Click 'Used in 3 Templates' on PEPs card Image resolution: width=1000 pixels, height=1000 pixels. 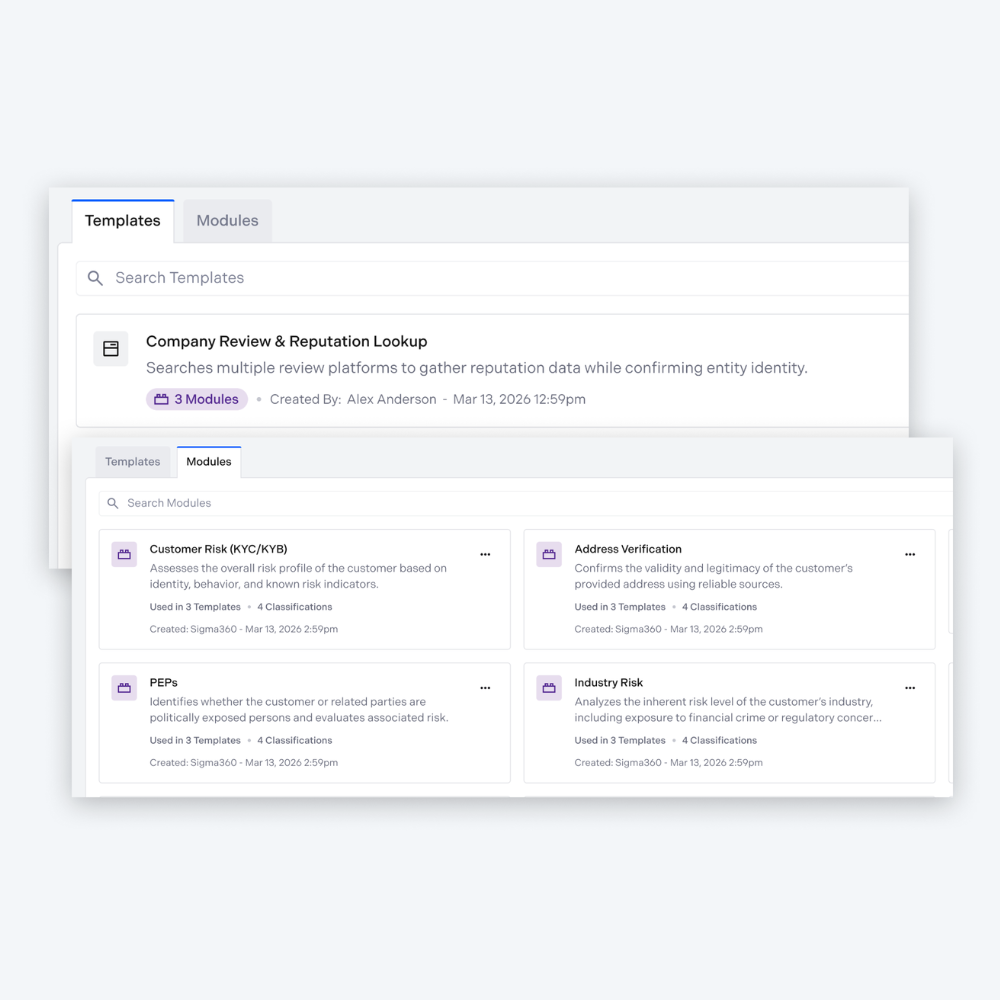tap(195, 740)
